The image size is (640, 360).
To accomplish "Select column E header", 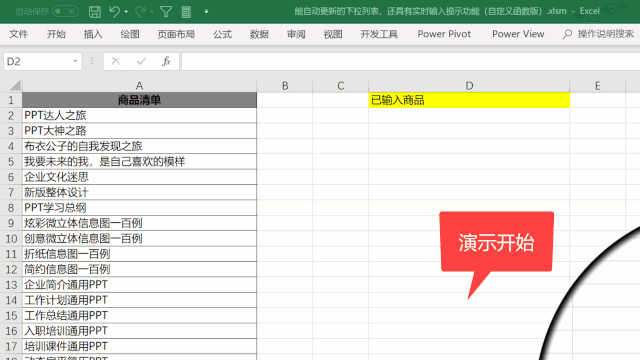I will click(x=598, y=86).
